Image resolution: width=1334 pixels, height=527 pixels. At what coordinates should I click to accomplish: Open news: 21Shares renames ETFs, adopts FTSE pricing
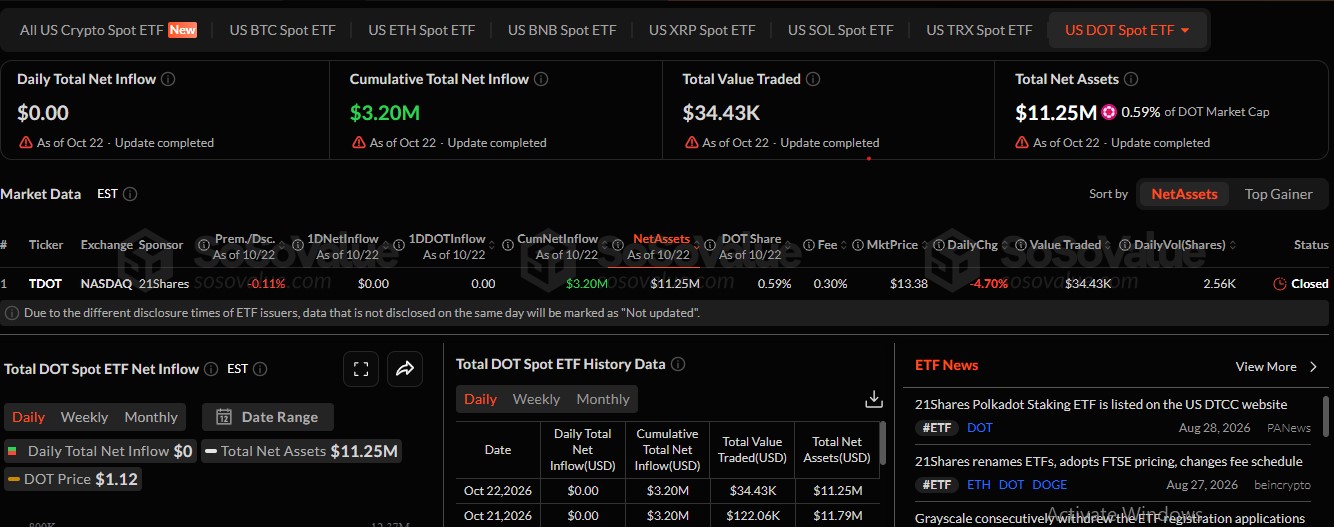pyautogui.click(x=1109, y=461)
